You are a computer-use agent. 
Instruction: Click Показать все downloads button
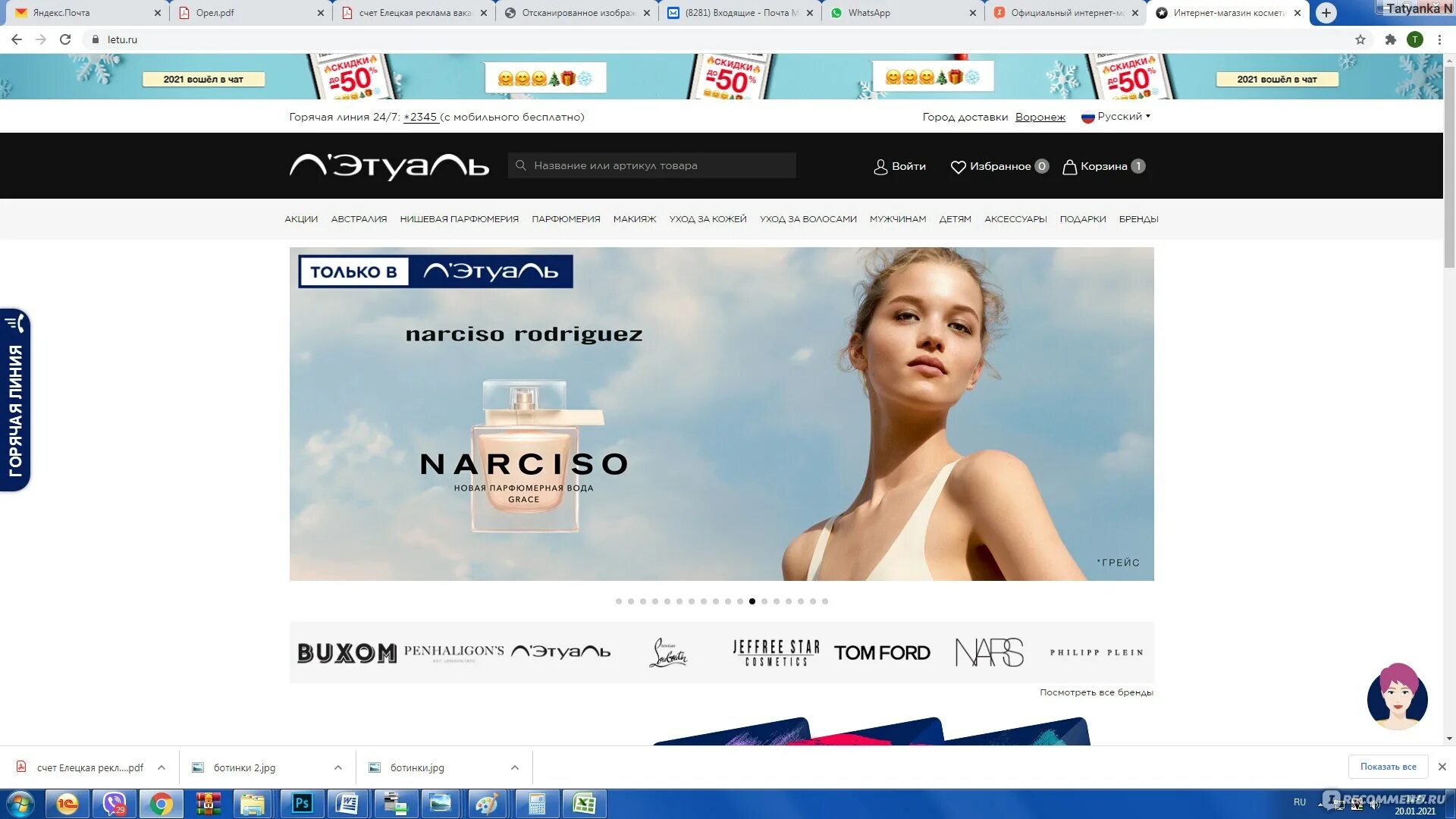pyautogui.click(x=1388, y=767)
